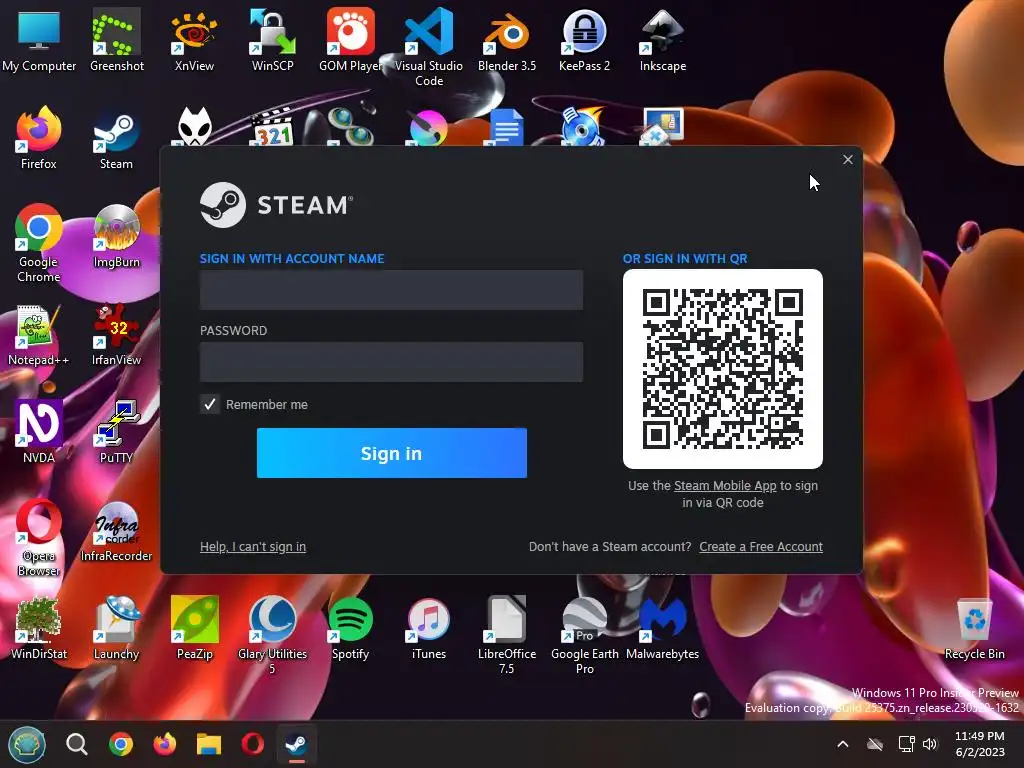The width and height of the screenshot is (1024, 768).
Task: Uncheck the Remember me checkbox
Action: (x=210, y=404)
